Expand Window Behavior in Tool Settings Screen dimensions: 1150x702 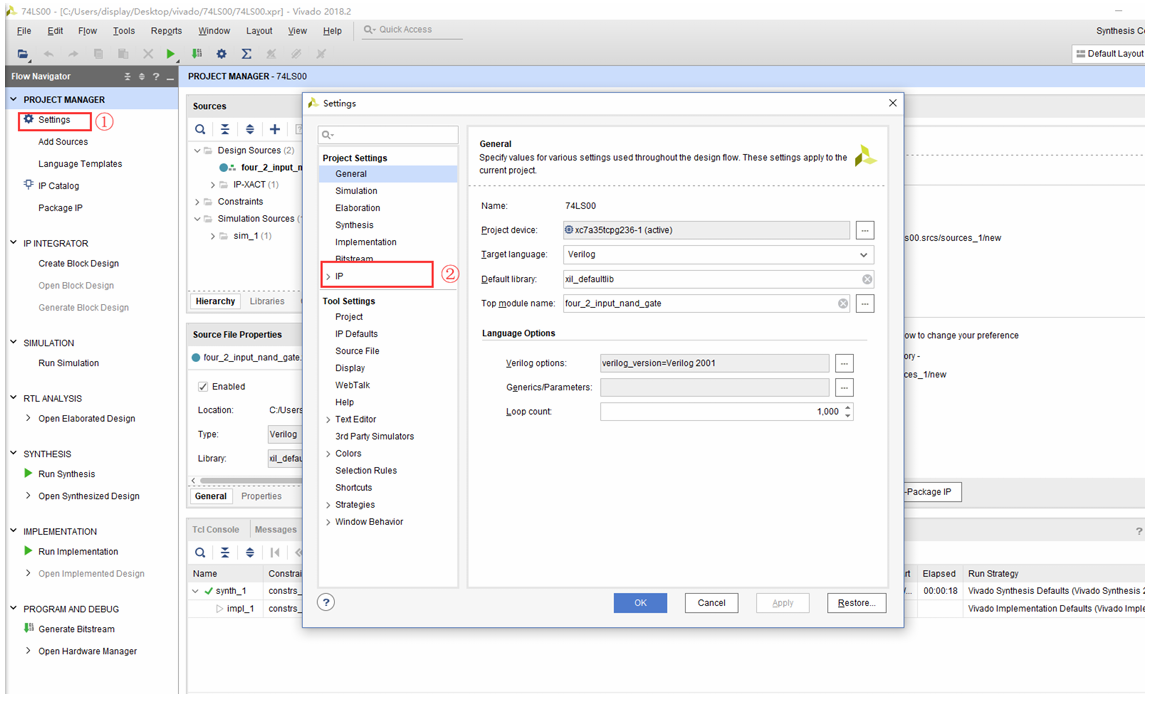[328, 522]
